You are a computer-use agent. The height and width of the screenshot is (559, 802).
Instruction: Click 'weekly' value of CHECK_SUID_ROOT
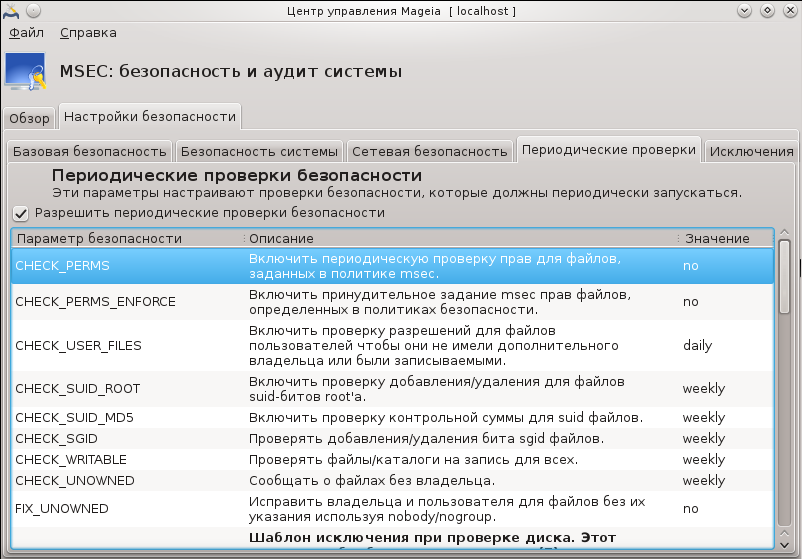coord(704,389)
